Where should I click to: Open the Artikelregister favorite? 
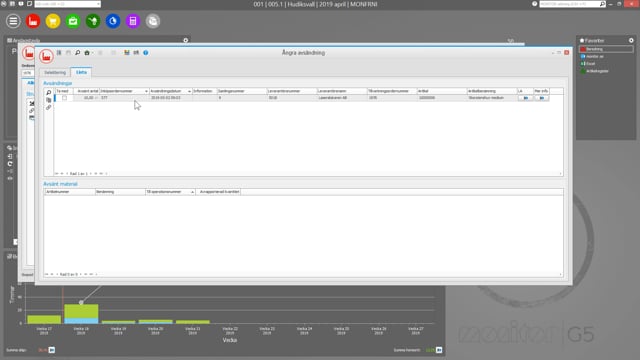coord(597,71)
